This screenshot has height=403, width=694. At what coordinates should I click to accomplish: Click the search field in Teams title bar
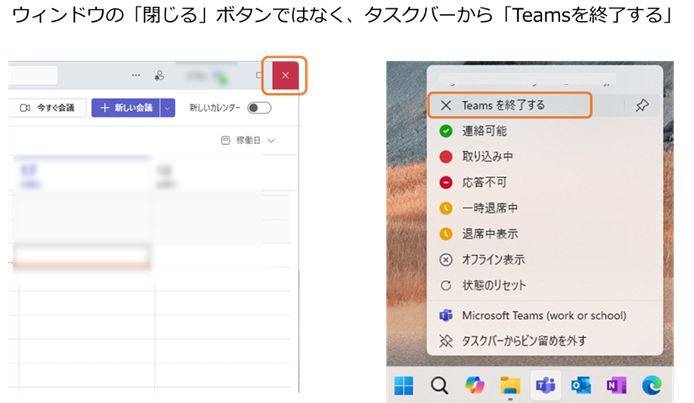pos(33,75)
